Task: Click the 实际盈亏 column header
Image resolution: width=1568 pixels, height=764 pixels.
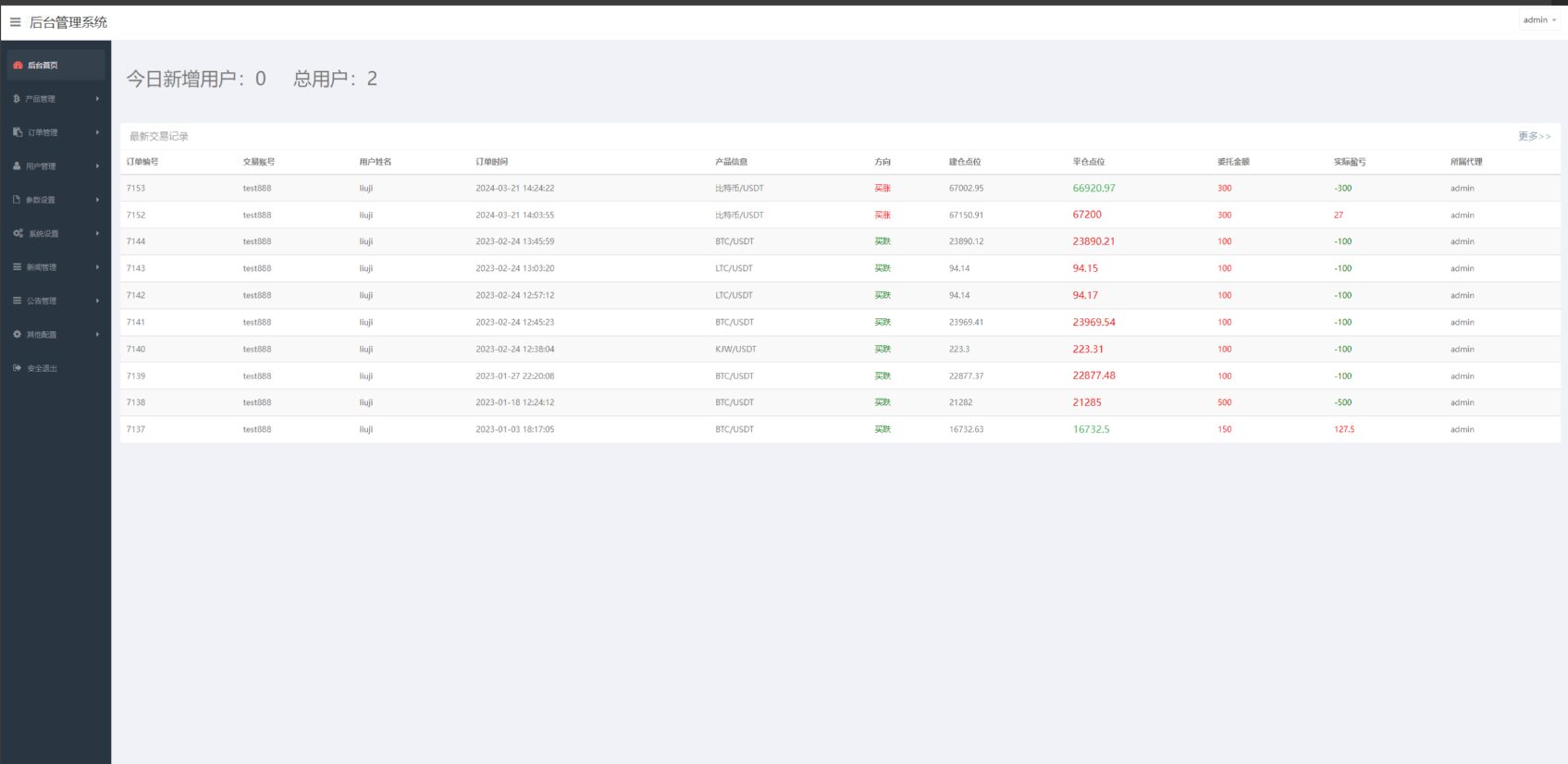Action: 1350,162
